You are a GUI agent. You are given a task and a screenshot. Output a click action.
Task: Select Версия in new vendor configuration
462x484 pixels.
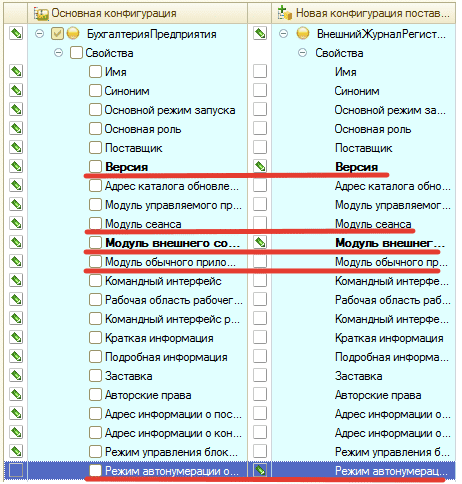pyautogui.click(x=356, y=167)
